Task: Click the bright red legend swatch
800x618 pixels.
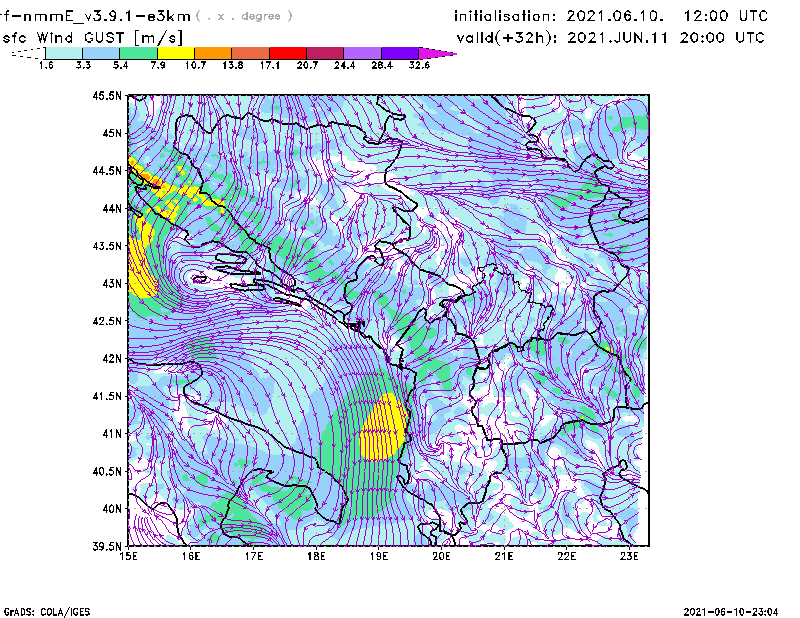Action: pyautogui.click(x=288, y=53)
